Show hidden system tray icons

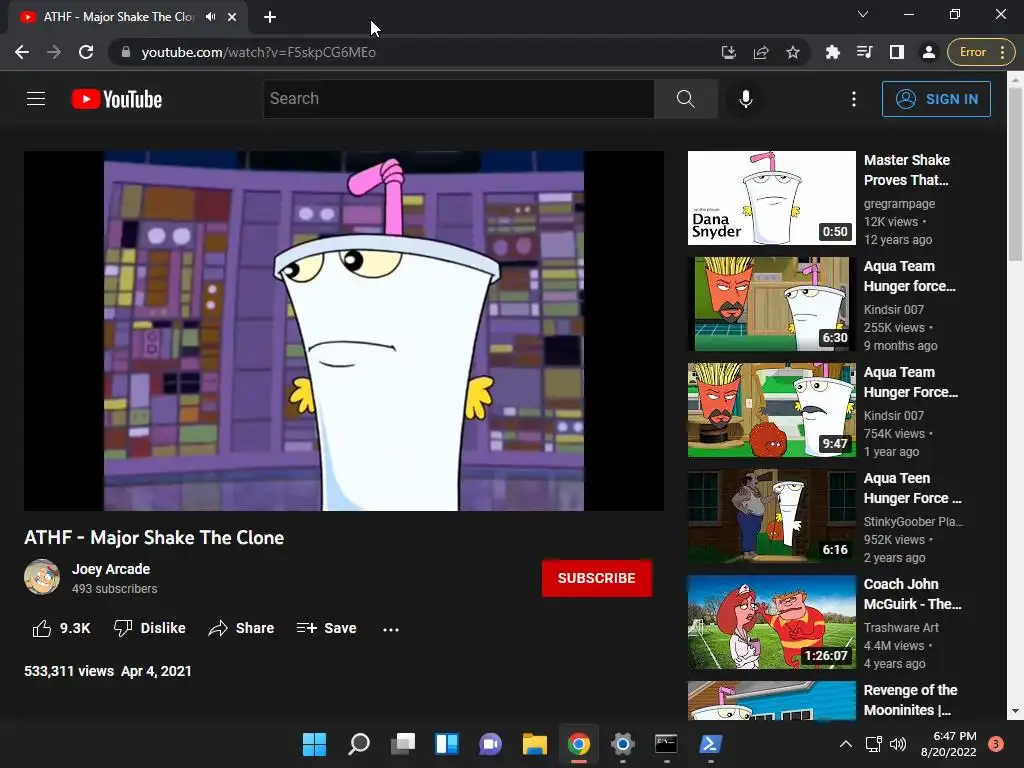click(x=846, y=744)
